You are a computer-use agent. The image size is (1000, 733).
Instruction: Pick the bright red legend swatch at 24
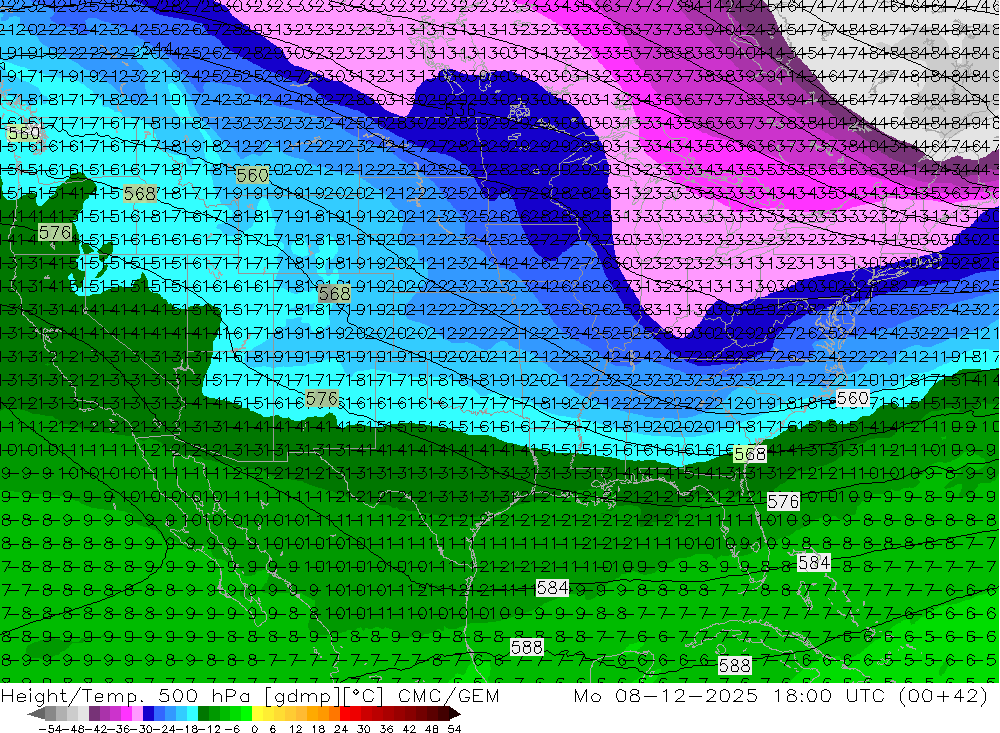[x=345, y=713]
